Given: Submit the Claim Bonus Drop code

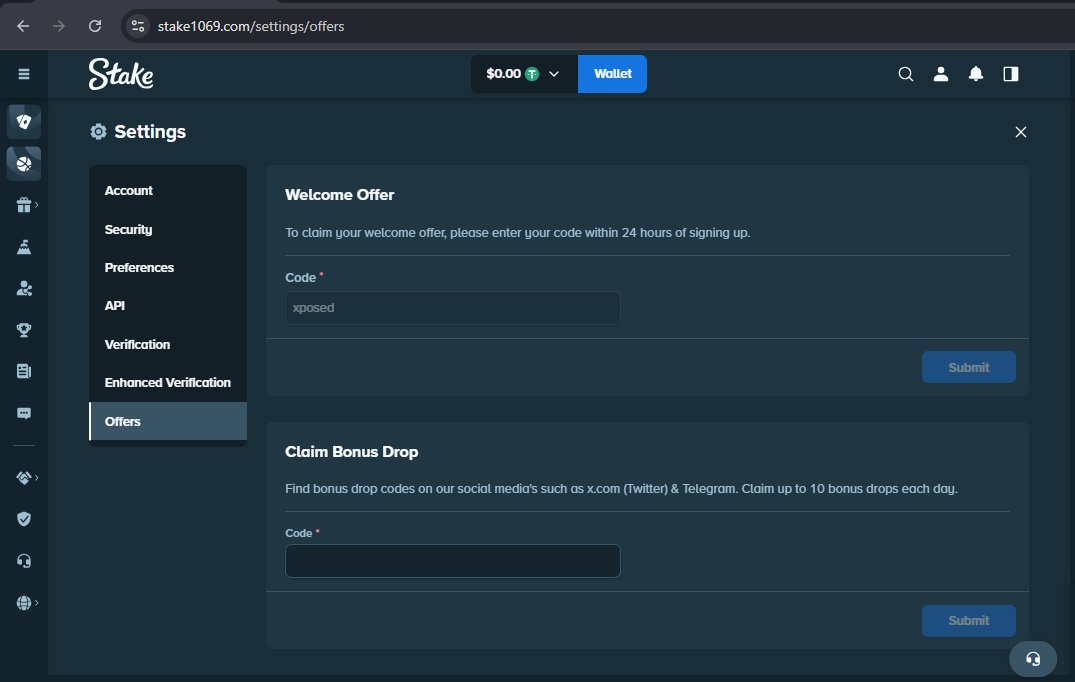Looking at the screenshot, I should [969, 620].
